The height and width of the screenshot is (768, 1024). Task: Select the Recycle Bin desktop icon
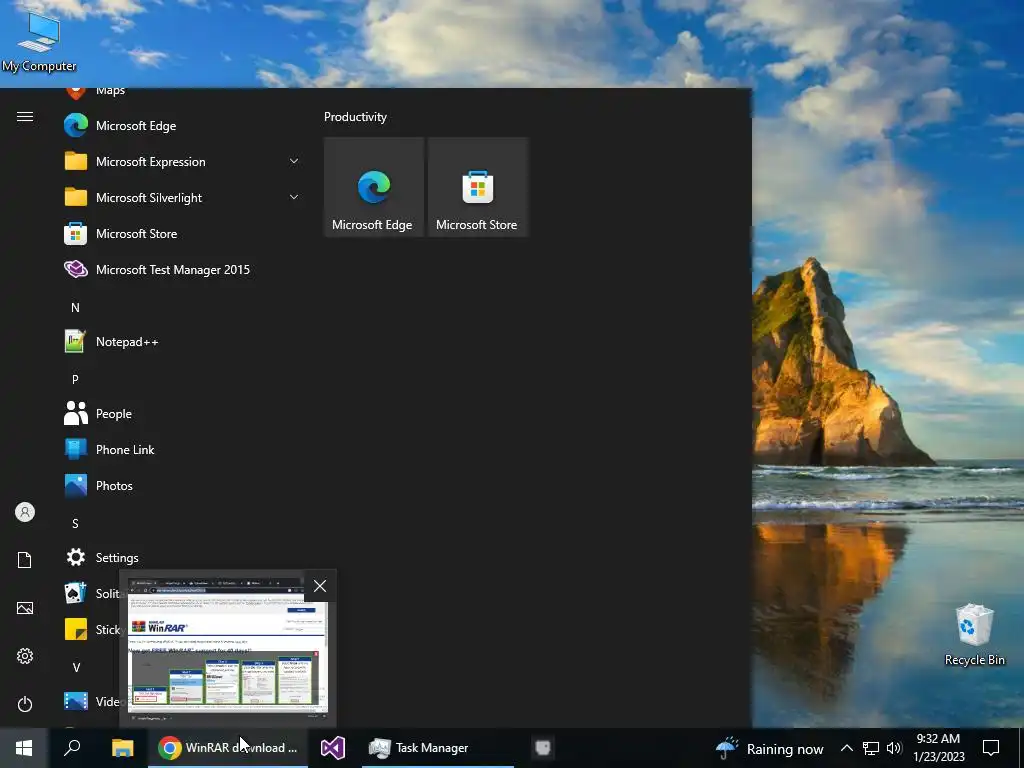[974, 634]
